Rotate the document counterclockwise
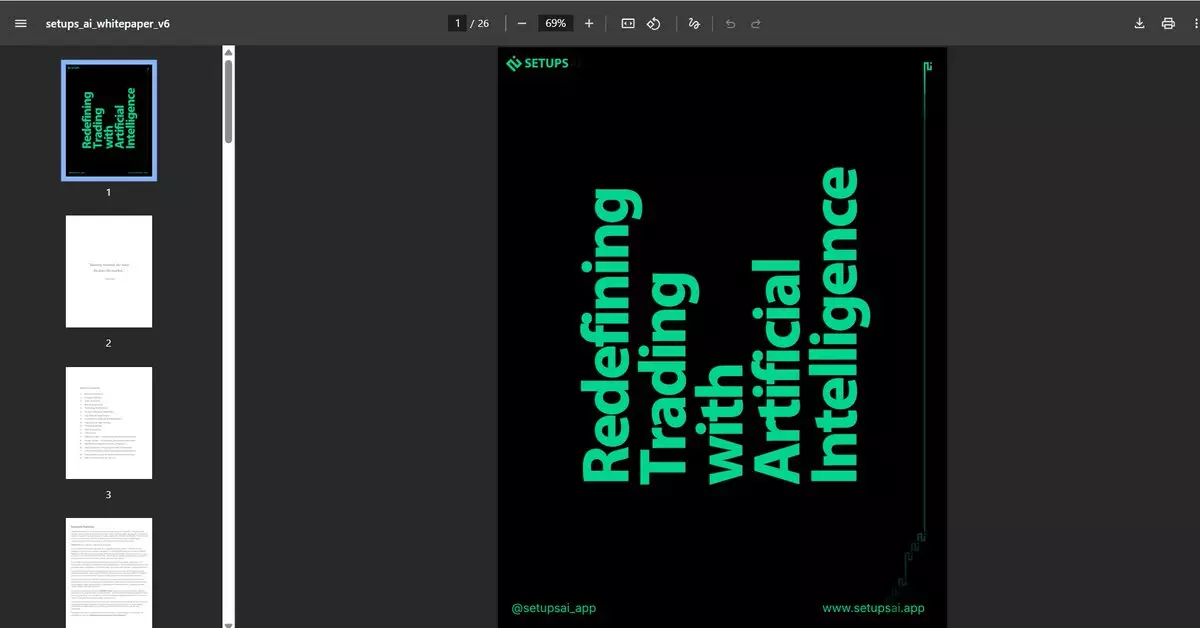Image resolution: width=1200 pixels, height=628 pixels. coord(654,23)
